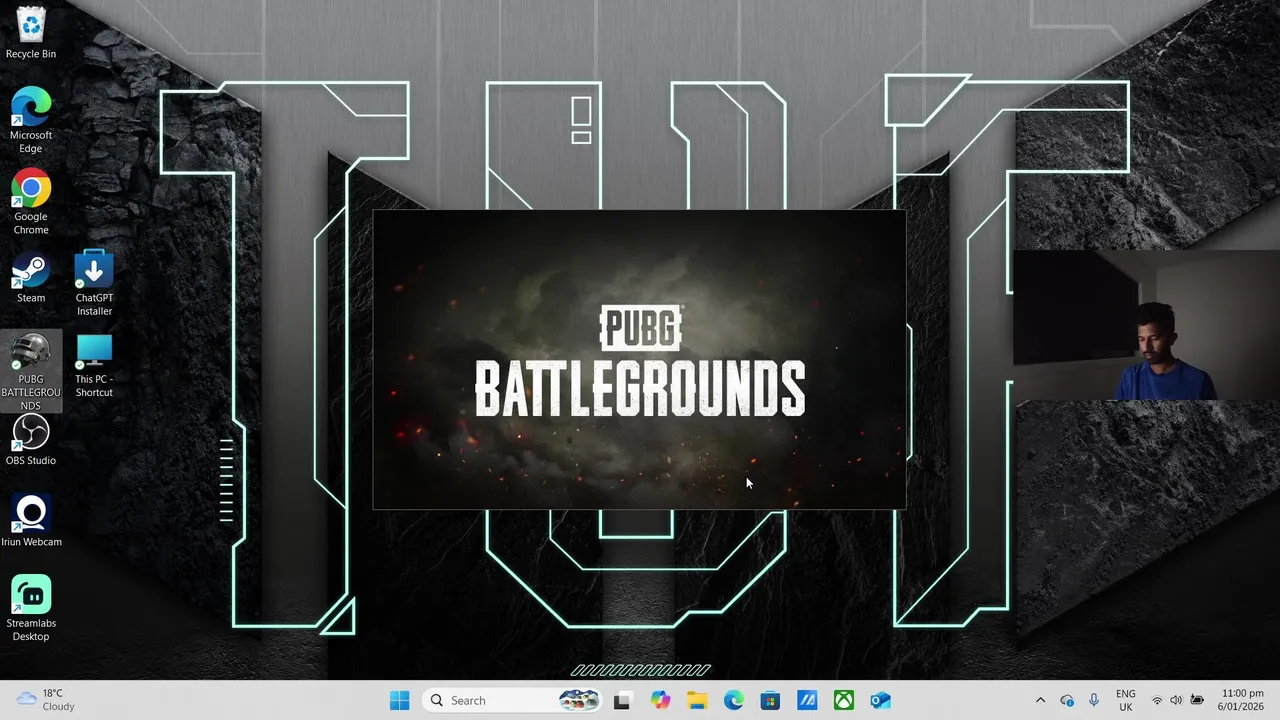This screenshot has height=720, width=1280.
Task: Select the Iriun Webcam desktop shortcut
Action: click(x=31, y=521)
